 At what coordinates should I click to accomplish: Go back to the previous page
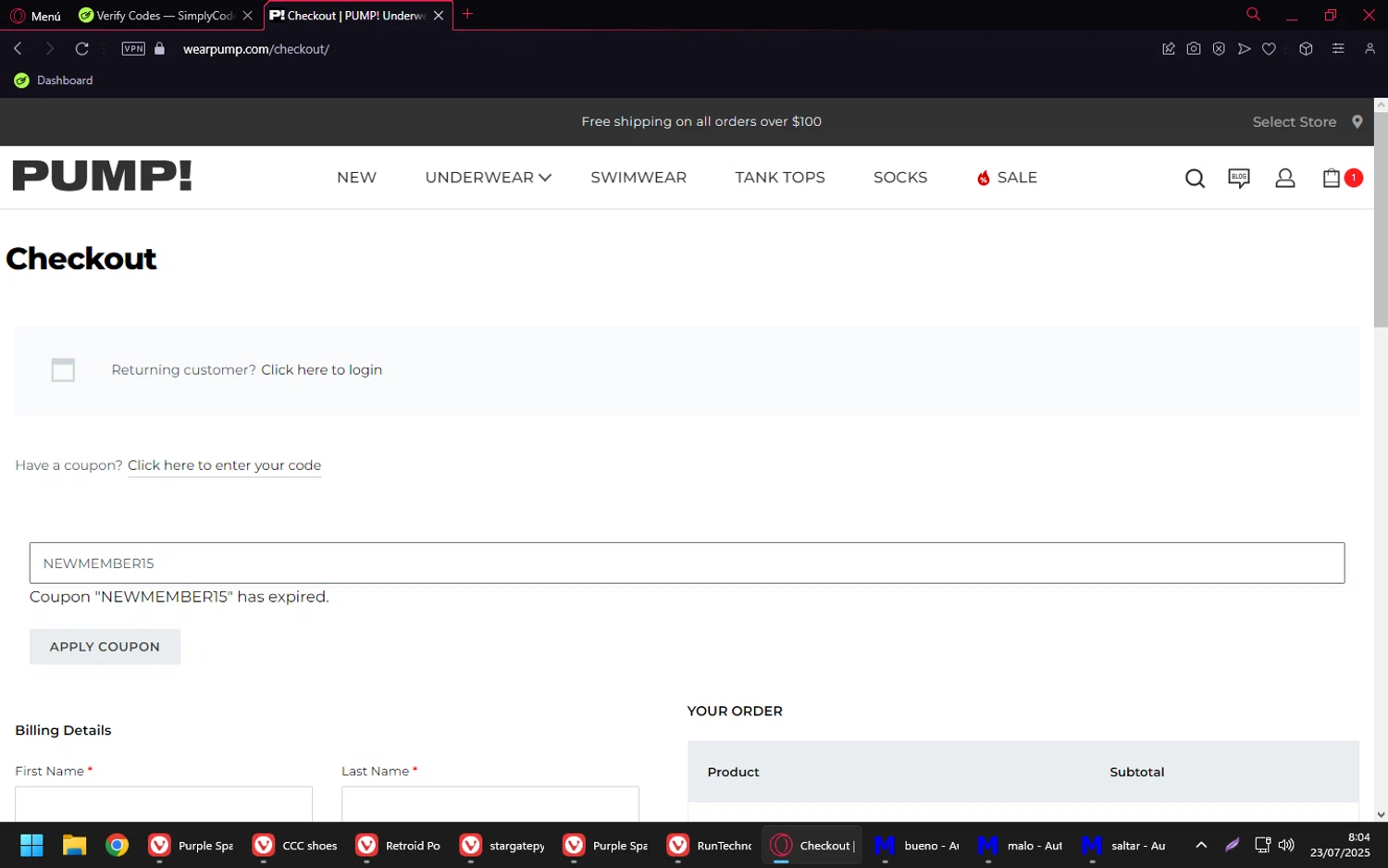coord(18,48)
